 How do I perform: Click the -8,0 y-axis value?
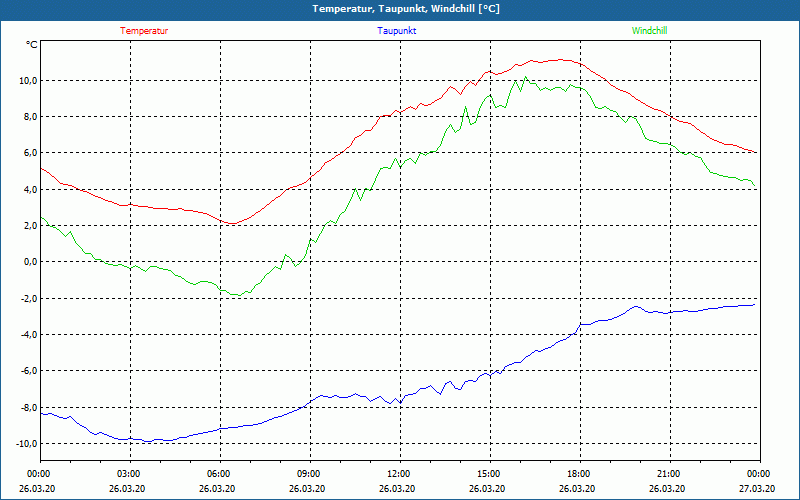tap(29, 408)
